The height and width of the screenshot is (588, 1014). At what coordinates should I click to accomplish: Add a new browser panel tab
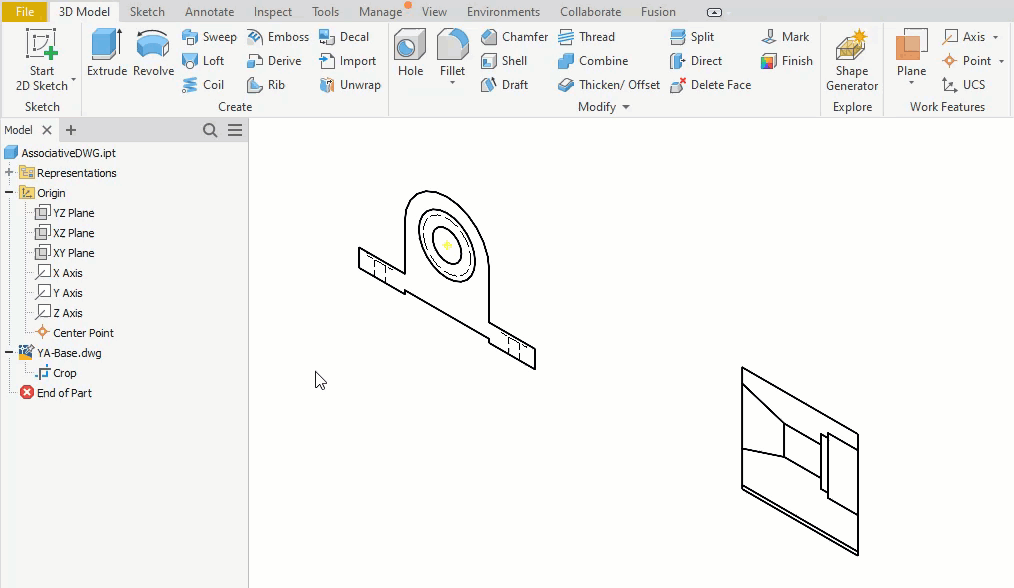point(70,130)
